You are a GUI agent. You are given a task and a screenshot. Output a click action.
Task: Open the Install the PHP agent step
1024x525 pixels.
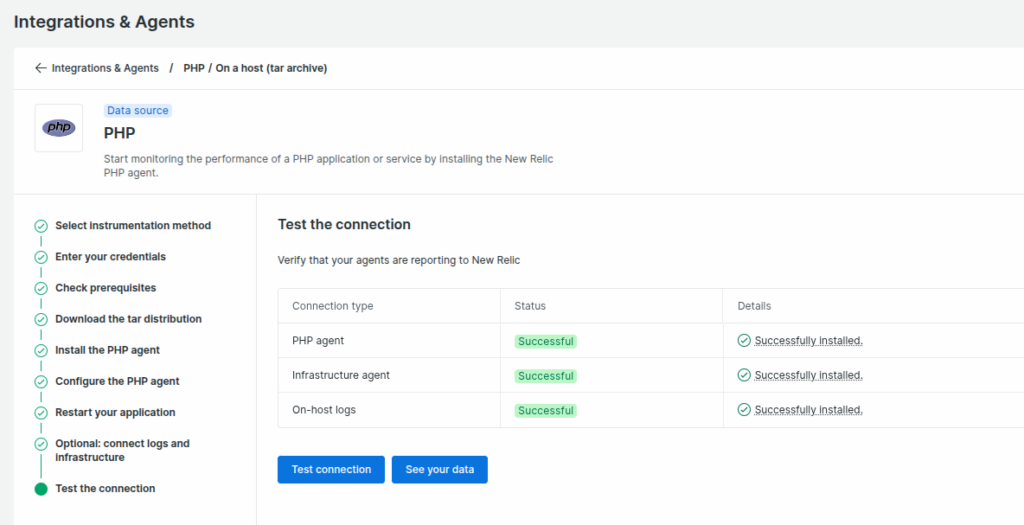108,350
